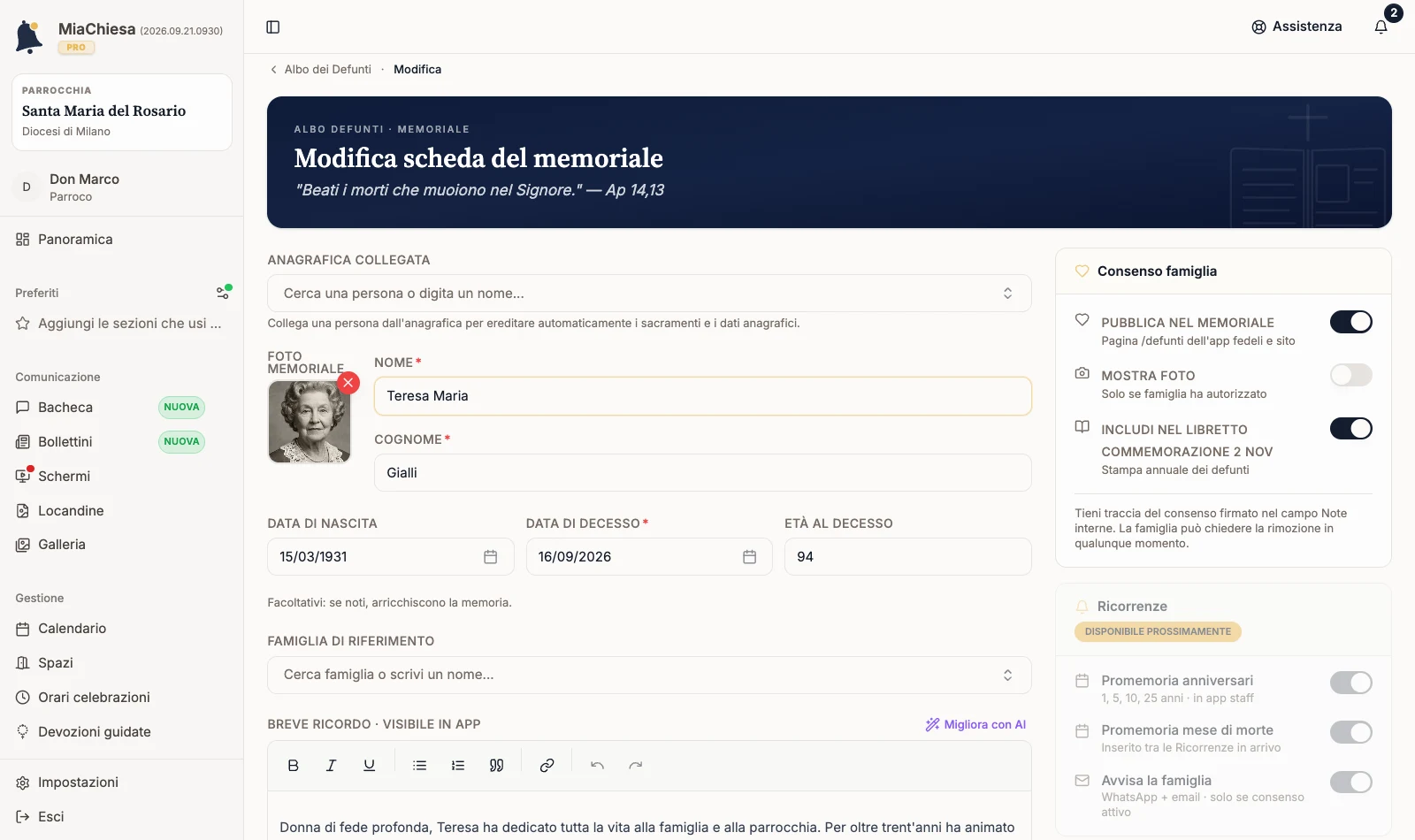
Task: Expand the Anagrafica collegata combo box
Action: [649, 294]
